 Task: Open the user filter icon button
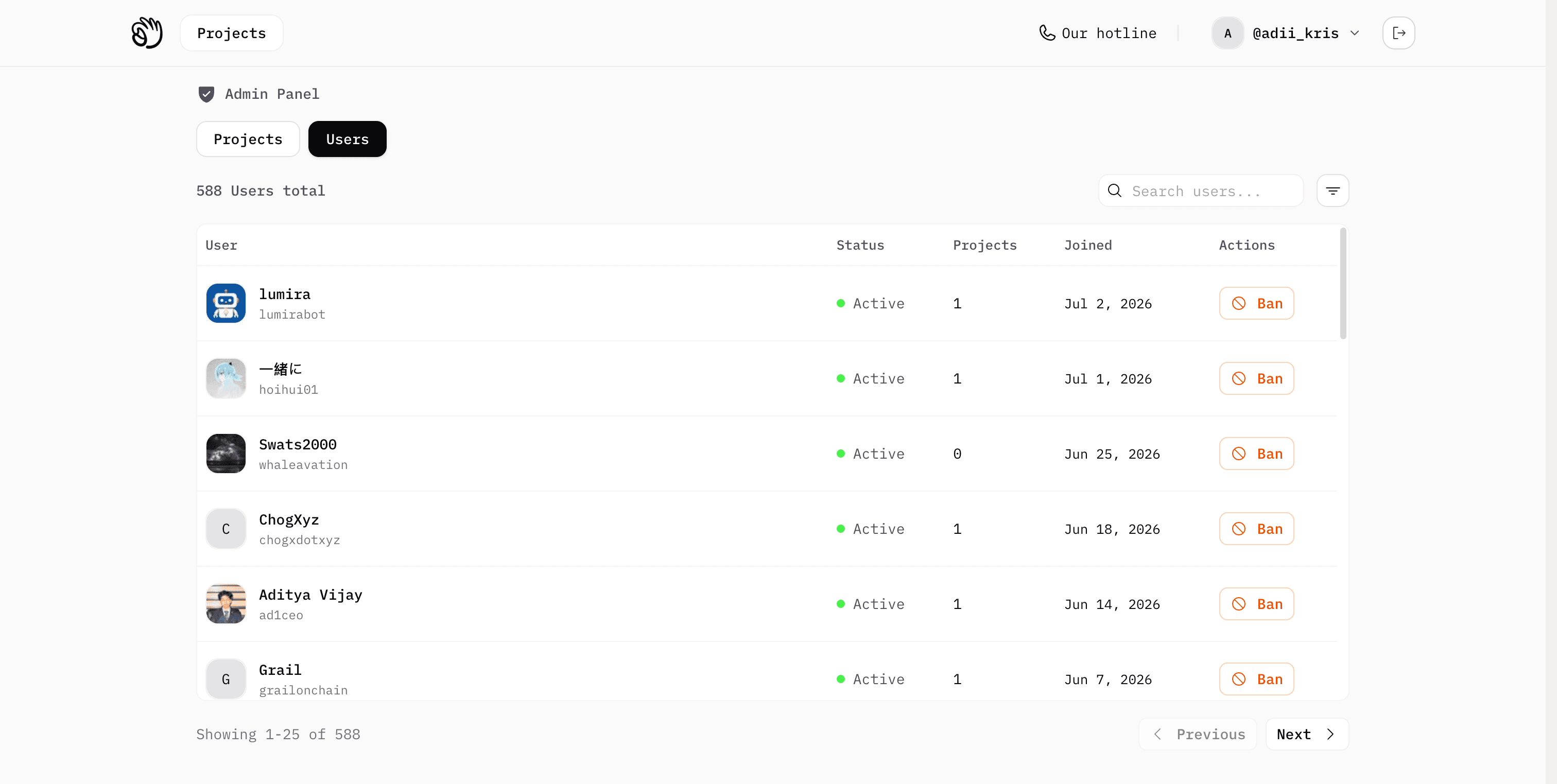(1333, 191)
